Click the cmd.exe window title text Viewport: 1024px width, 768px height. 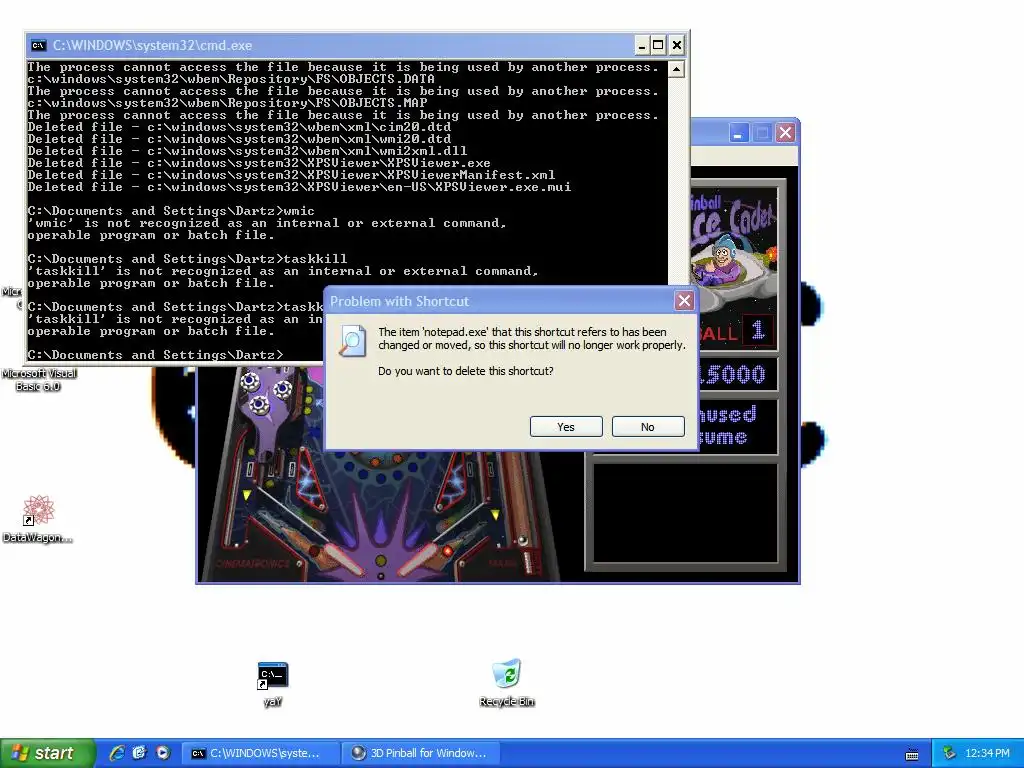152,45
